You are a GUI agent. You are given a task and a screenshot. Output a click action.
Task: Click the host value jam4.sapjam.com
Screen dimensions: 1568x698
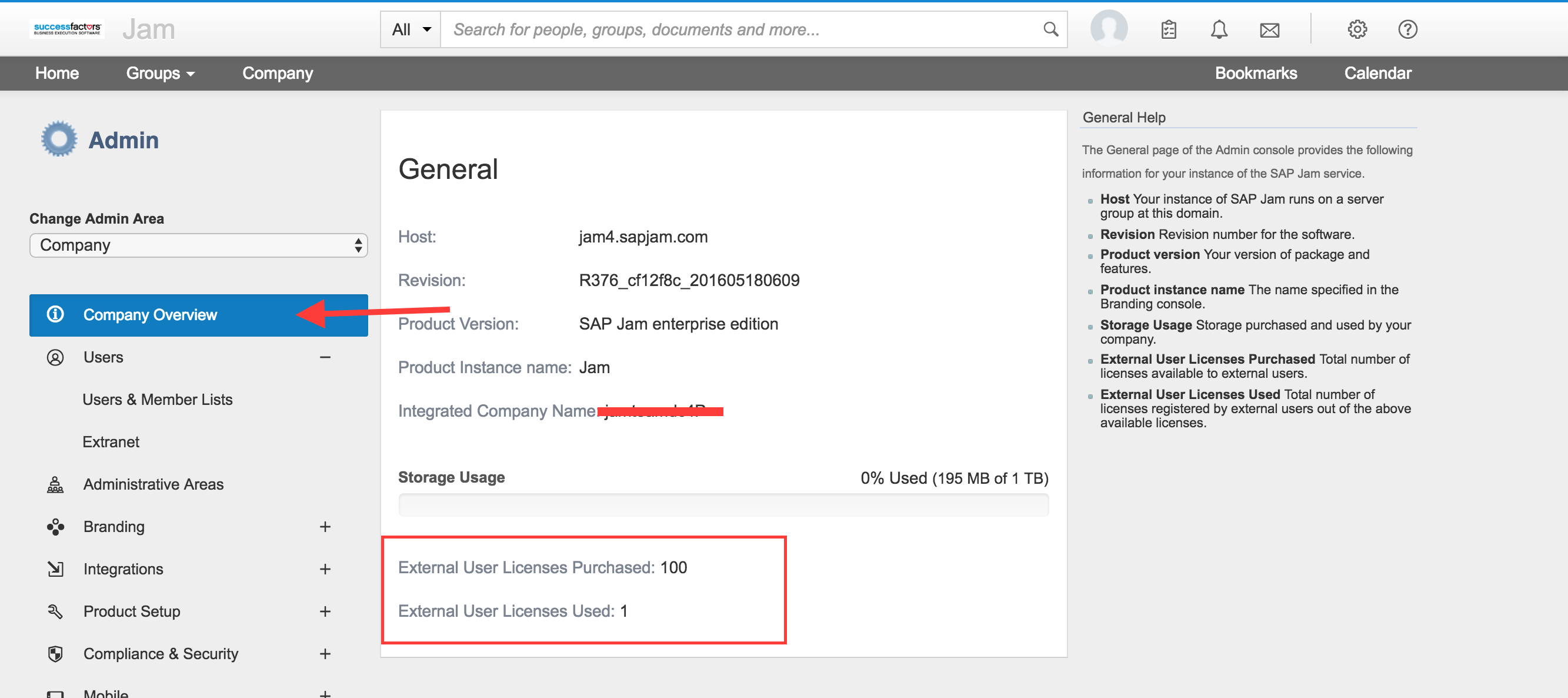point(643,237)
